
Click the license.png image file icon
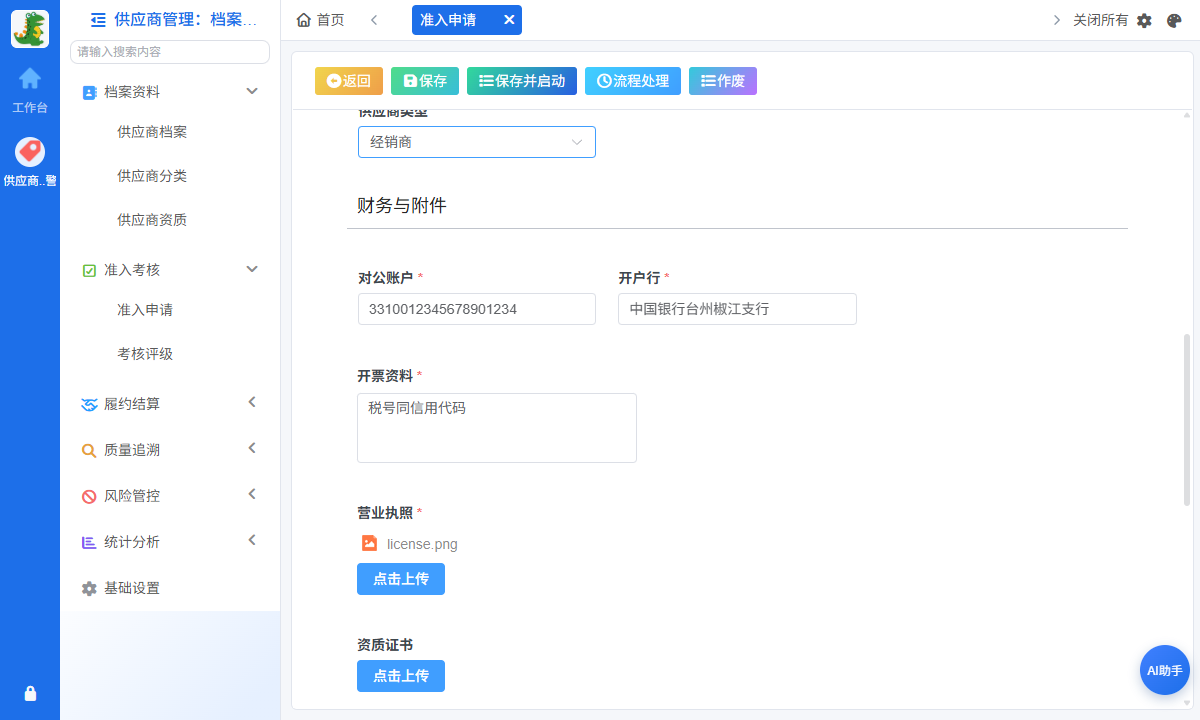point(369,543)
